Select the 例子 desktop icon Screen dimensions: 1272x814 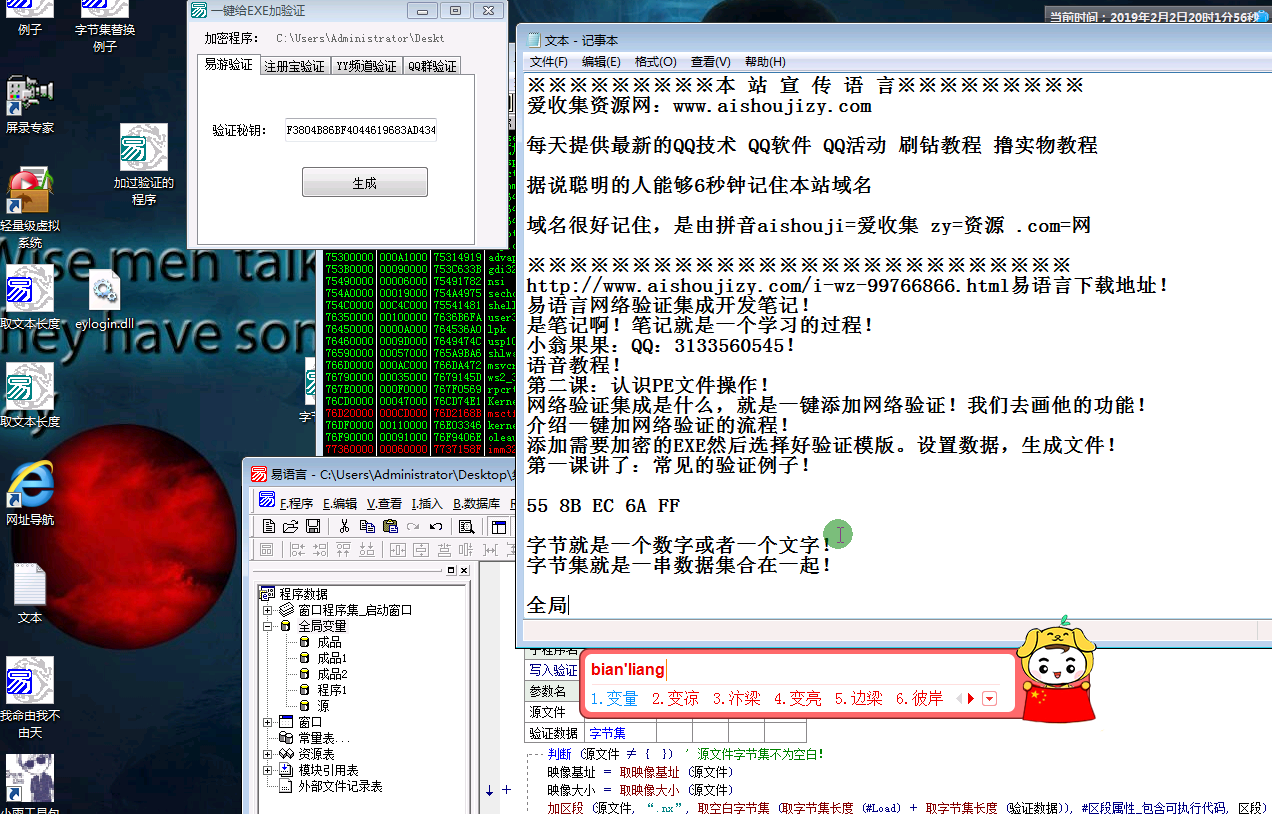30,20
